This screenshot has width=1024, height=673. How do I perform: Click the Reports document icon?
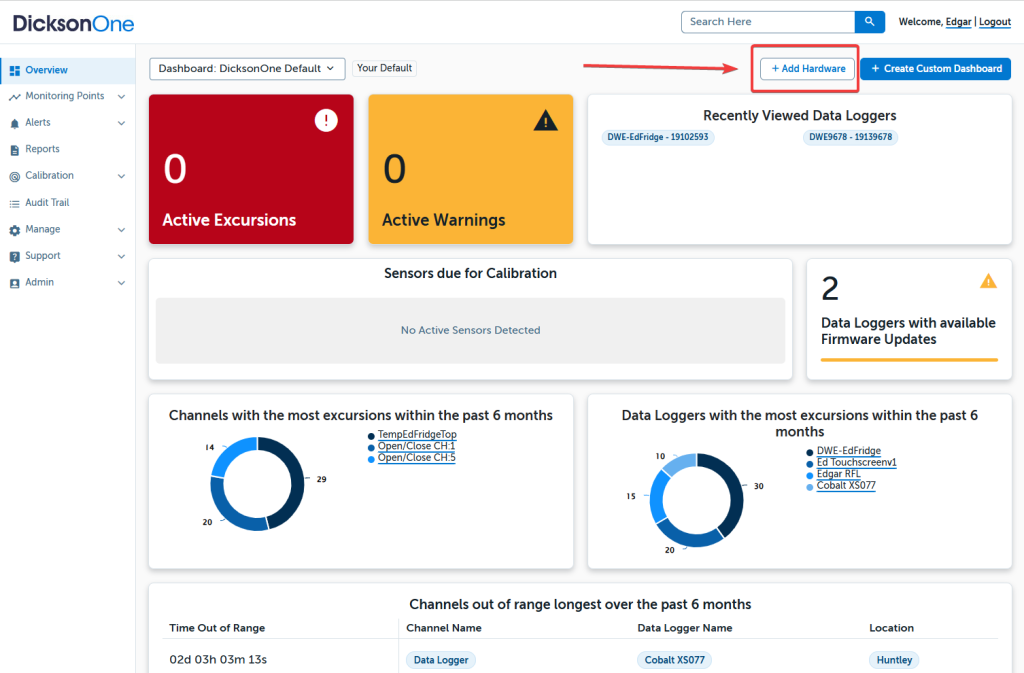pyautogui.click(x=15, y=150)
